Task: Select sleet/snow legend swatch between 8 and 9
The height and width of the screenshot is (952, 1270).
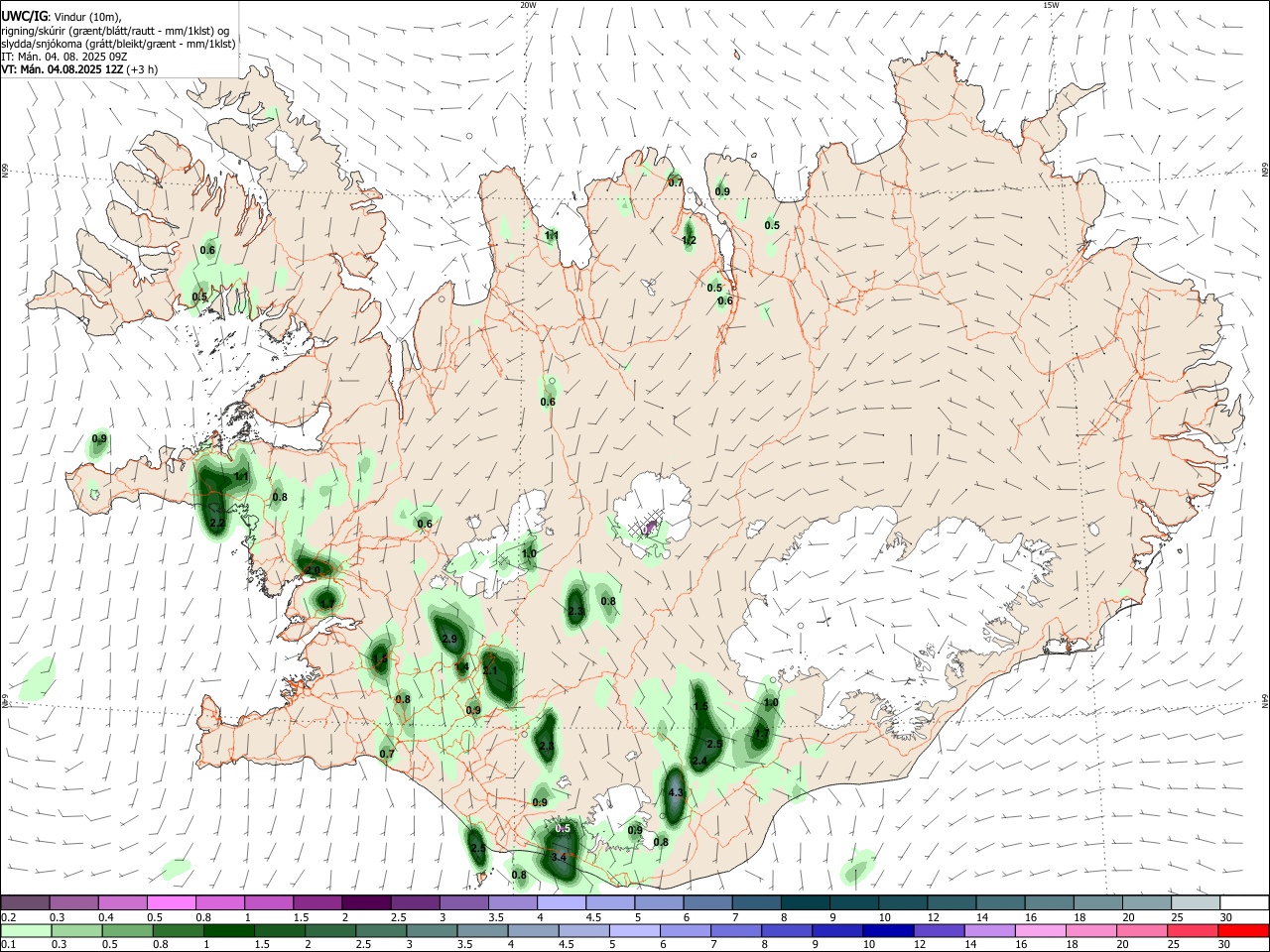Action: (805, 902)
